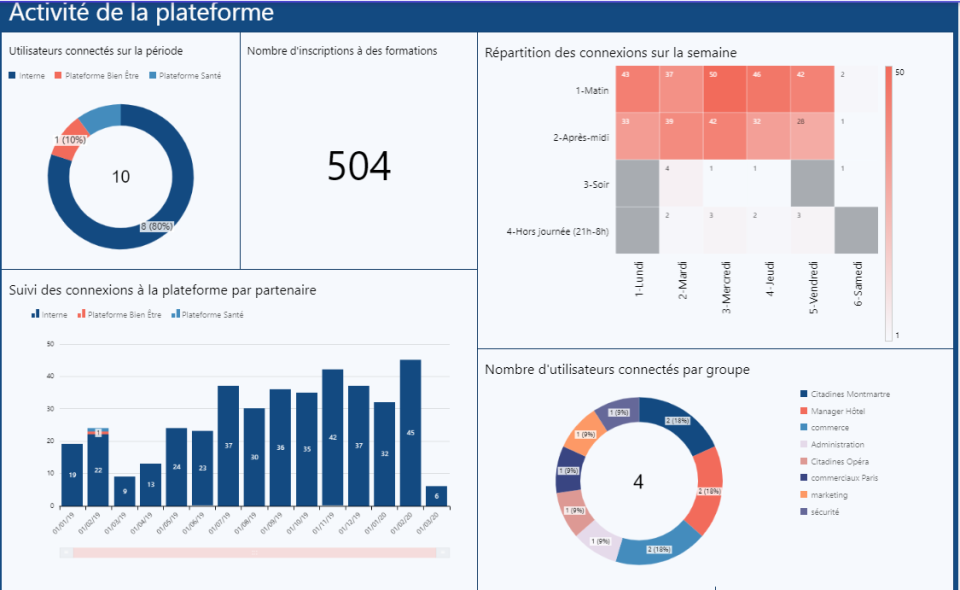960x590 pixels.
Task: Click the left arrow of bar chart scrollbar
Action: coord(66,553)
